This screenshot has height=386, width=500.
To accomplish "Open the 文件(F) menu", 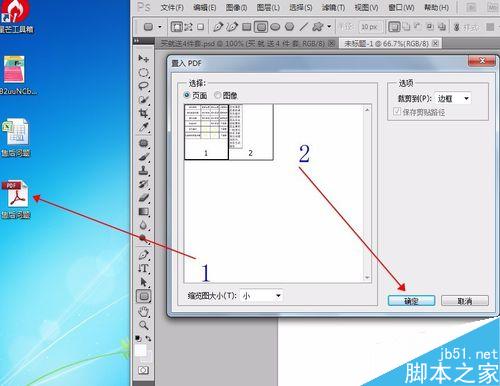I will click(172, 8).
